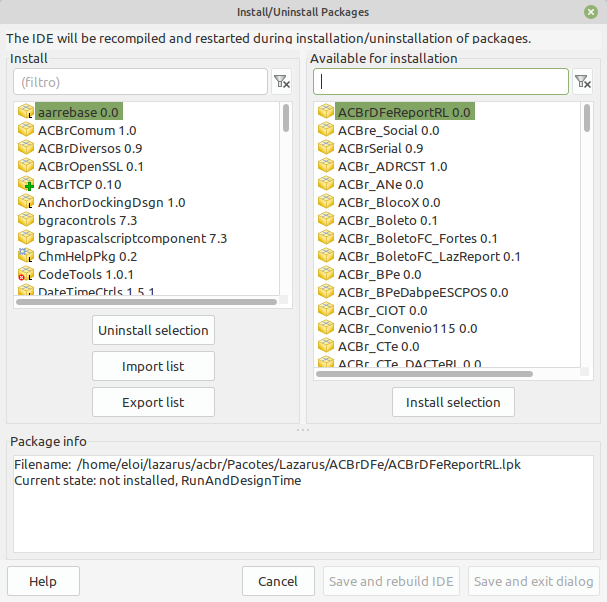
Task: Select CodeTools 1.0.1 entry
Action: [x=86, y=274]
